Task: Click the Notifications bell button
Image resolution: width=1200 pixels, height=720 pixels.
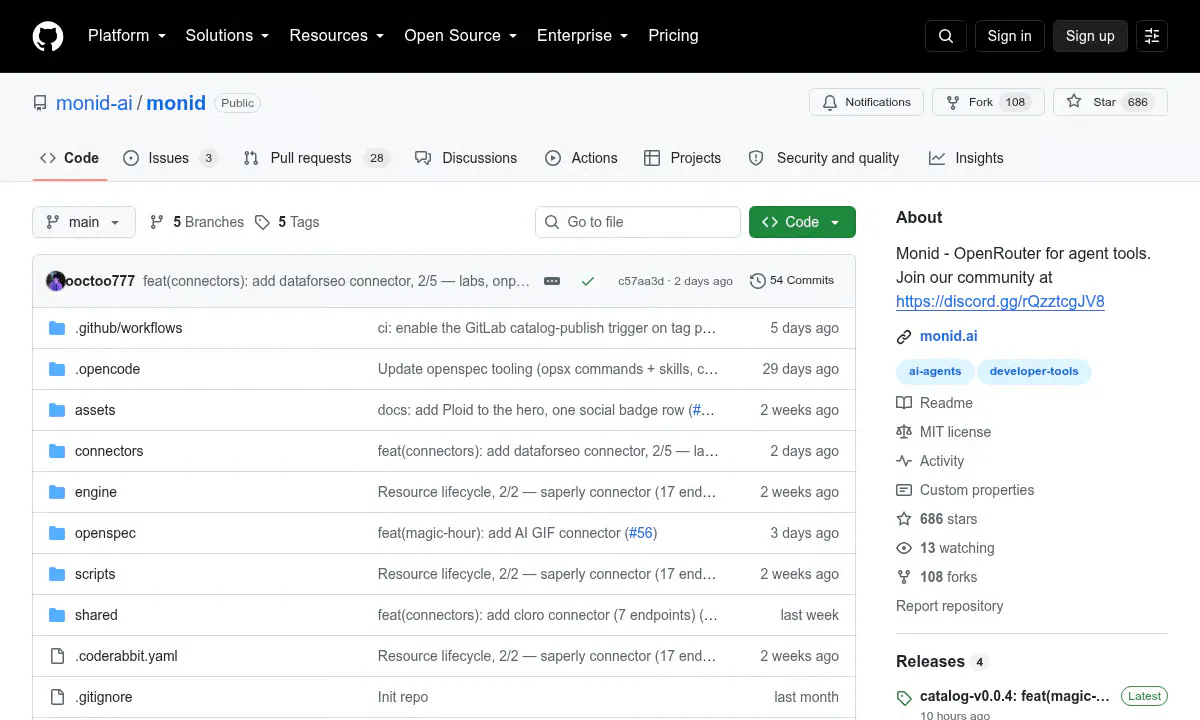Action: pyautogui.click(x=866, y=102)
